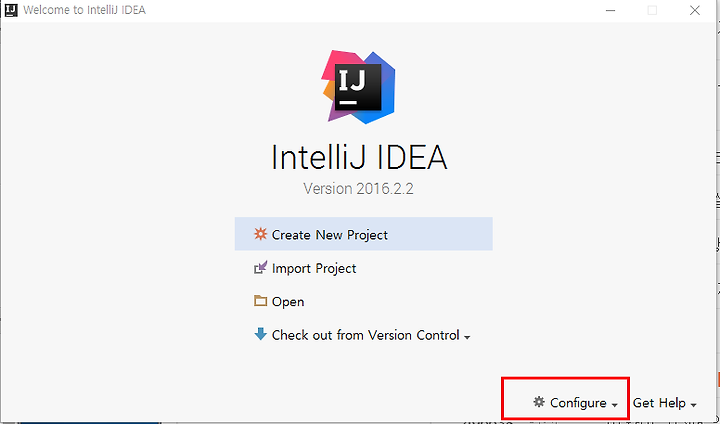Choose the Import Project label
This screenshot has height=424, width=720.
point(314,268)
